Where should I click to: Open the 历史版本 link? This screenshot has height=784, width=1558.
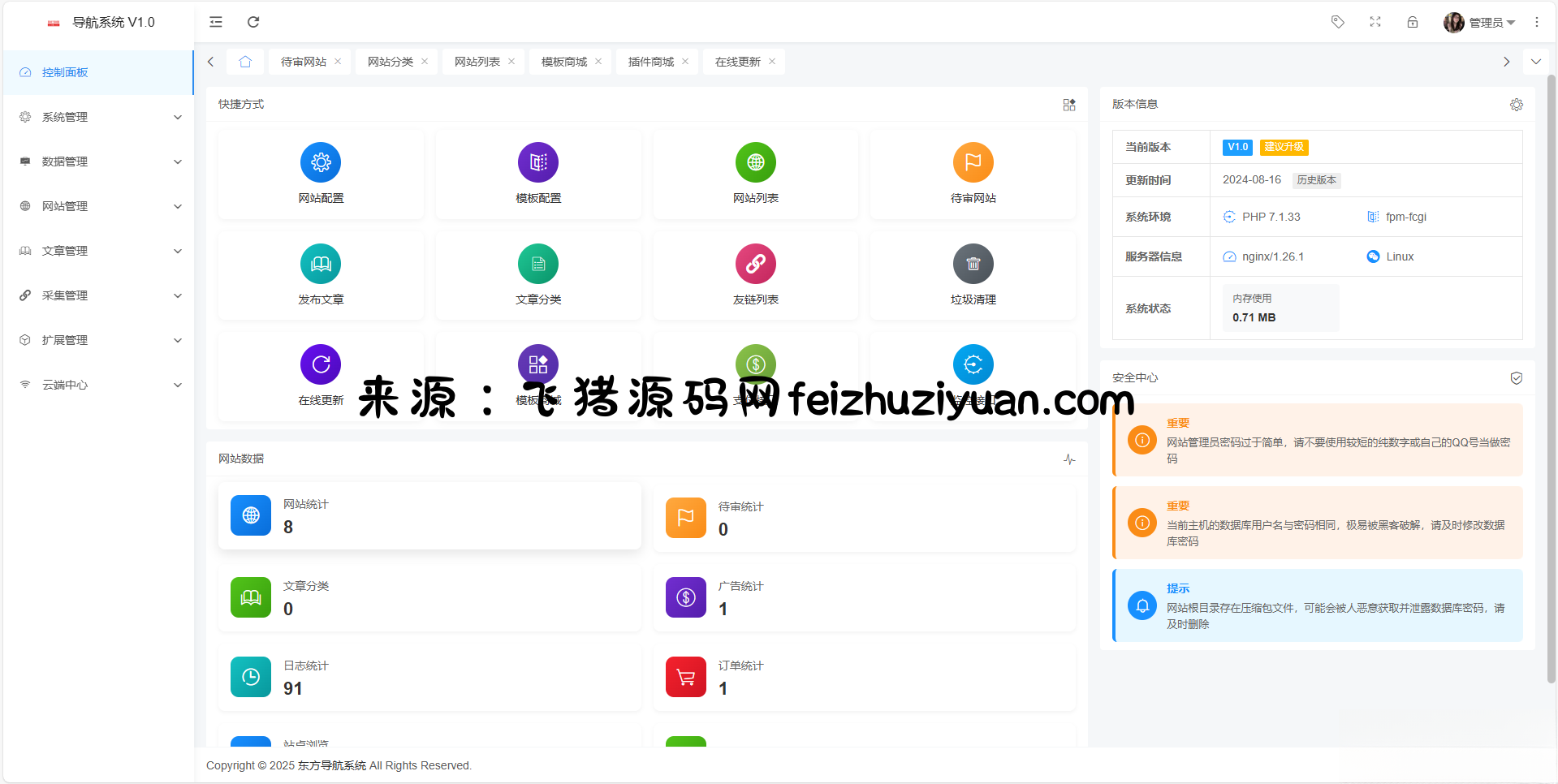1316,180
